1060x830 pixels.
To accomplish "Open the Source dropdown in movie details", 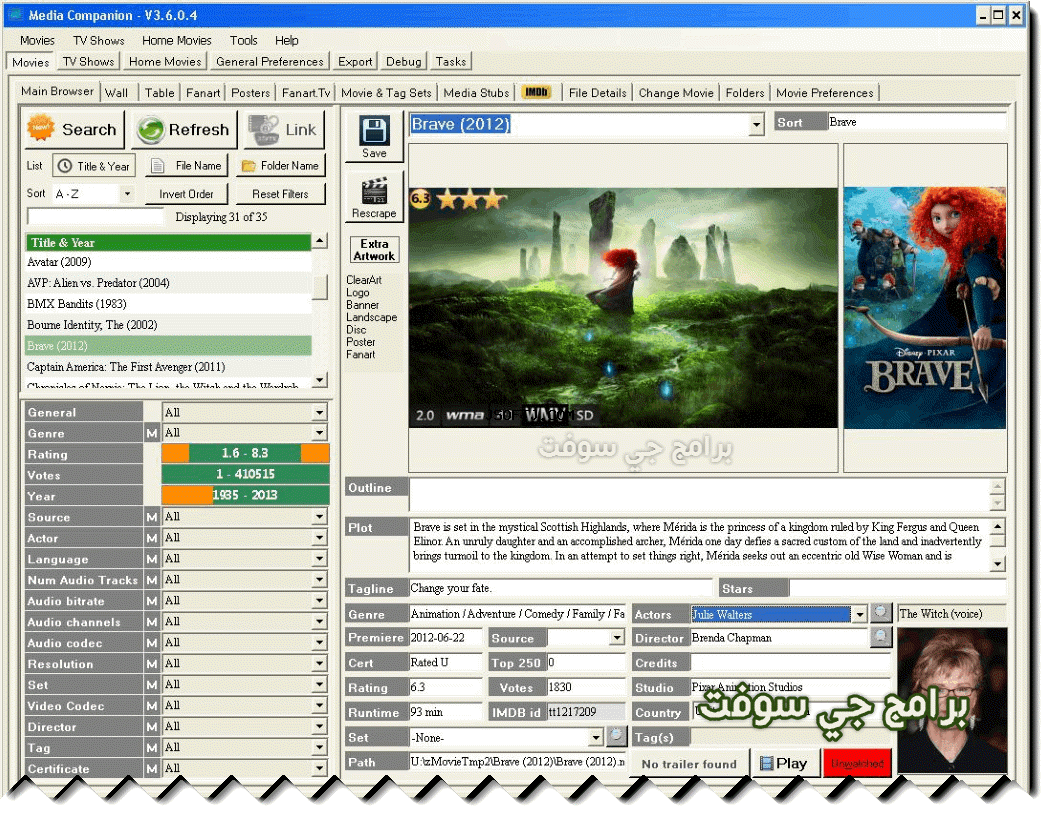I will (617, 638).
